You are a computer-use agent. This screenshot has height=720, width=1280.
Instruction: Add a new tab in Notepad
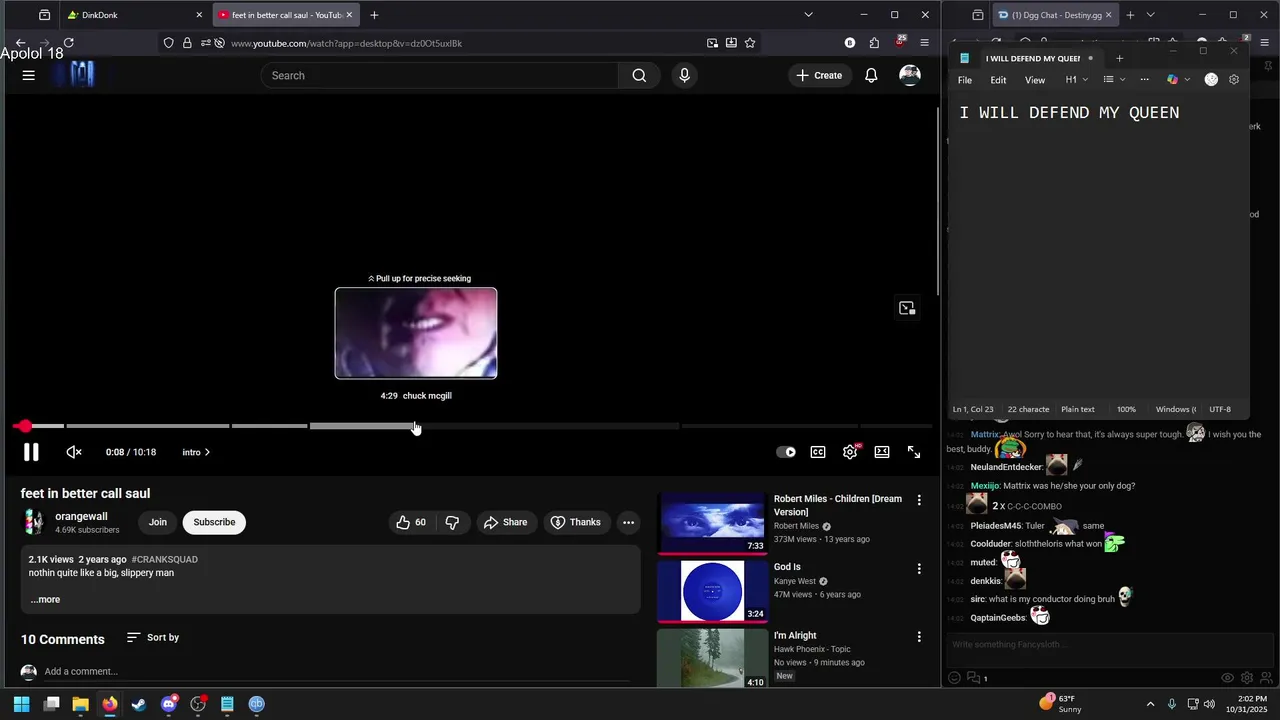click(1119, 58)
